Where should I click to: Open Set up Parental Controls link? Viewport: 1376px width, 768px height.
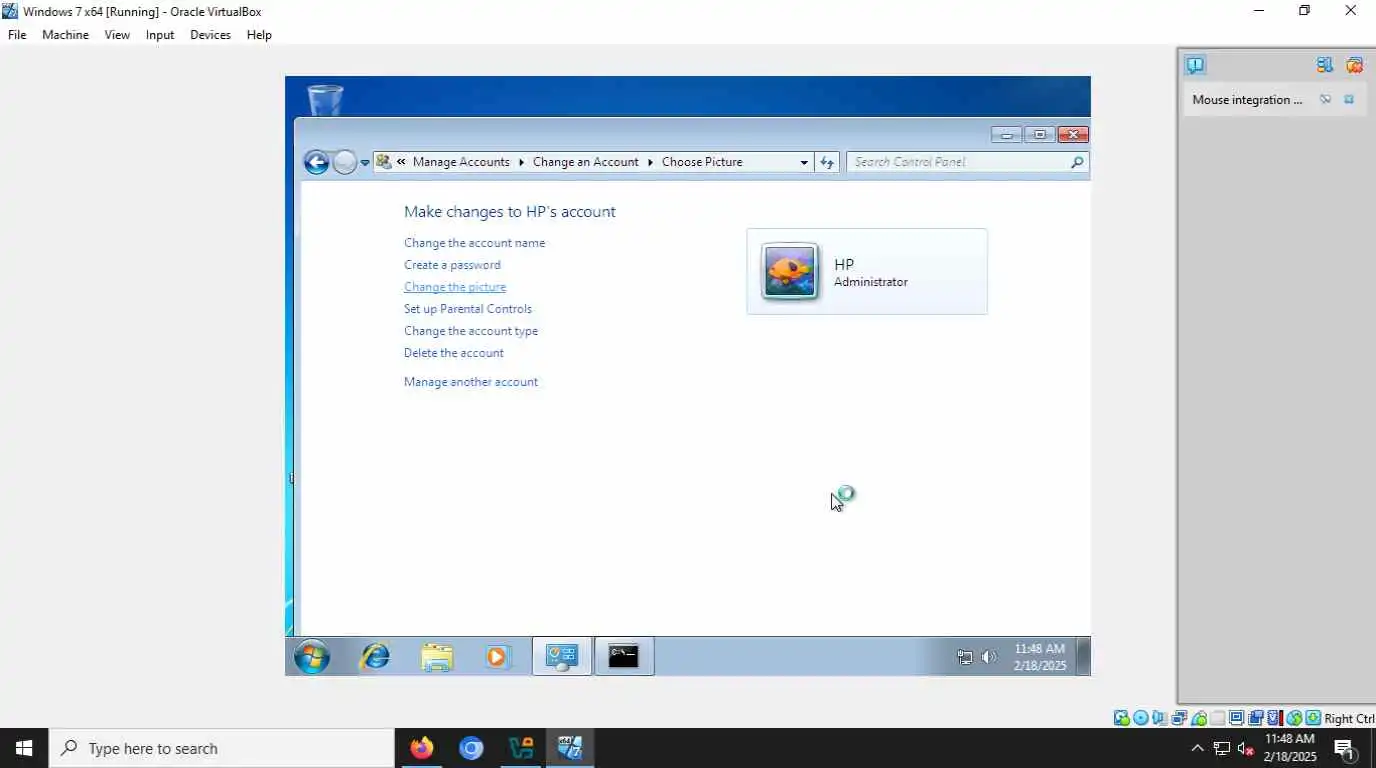click(468, 309)
